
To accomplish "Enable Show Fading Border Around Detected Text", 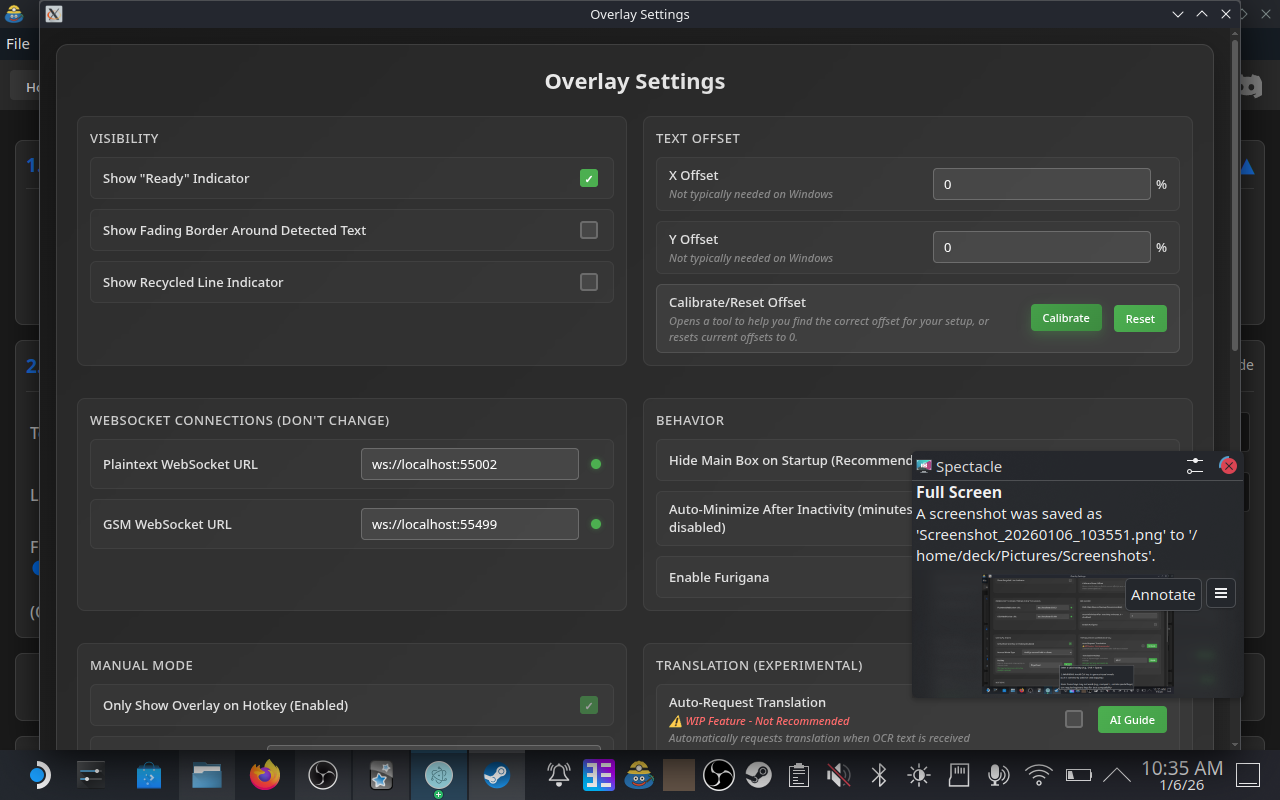I will tap(589, 230).
